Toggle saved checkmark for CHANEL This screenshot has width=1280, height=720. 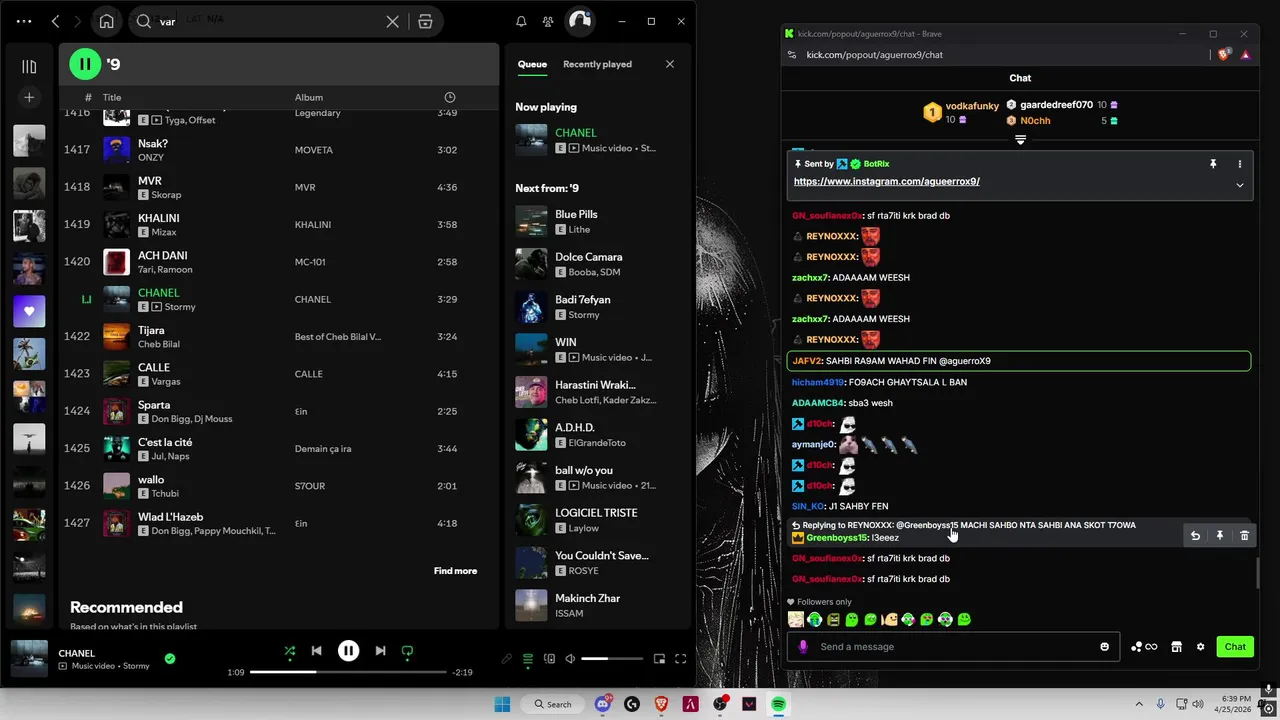[x=170, y=658]
